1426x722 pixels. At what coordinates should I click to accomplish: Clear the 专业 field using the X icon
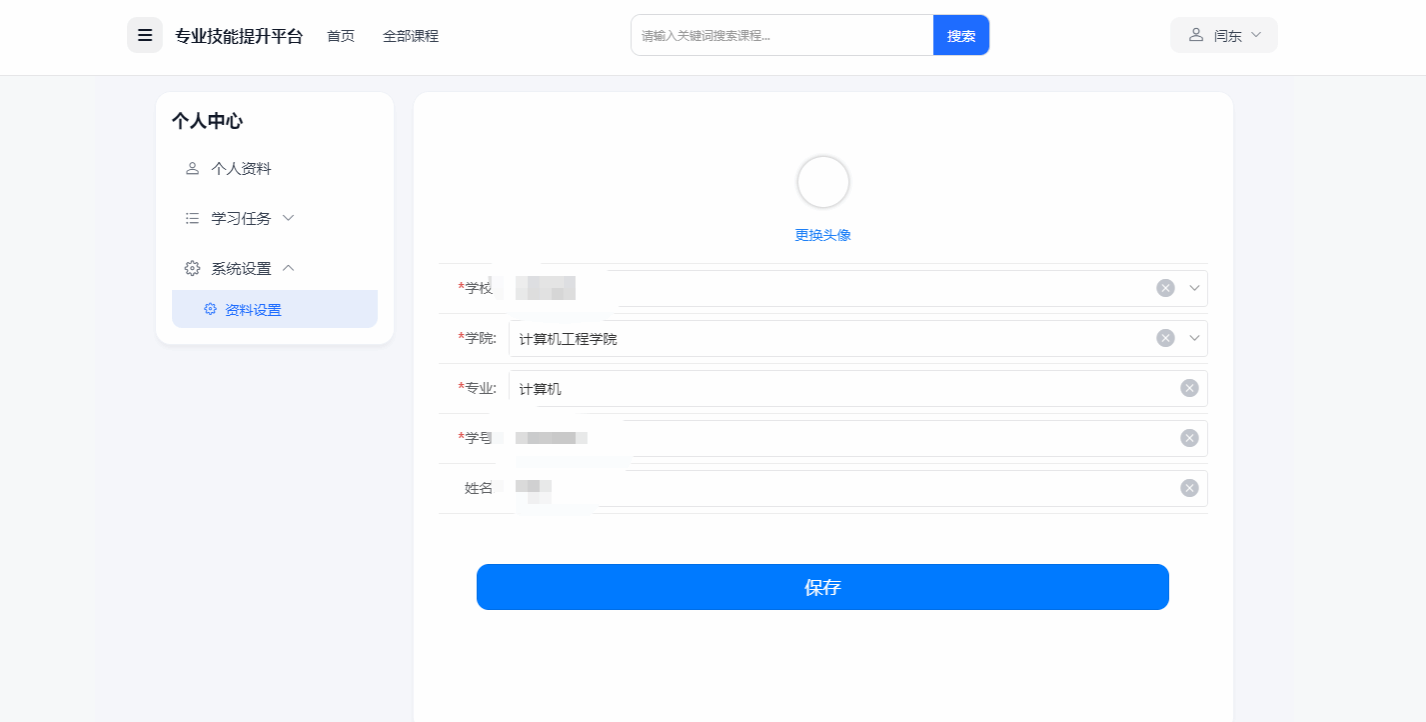pos(1189,388)
